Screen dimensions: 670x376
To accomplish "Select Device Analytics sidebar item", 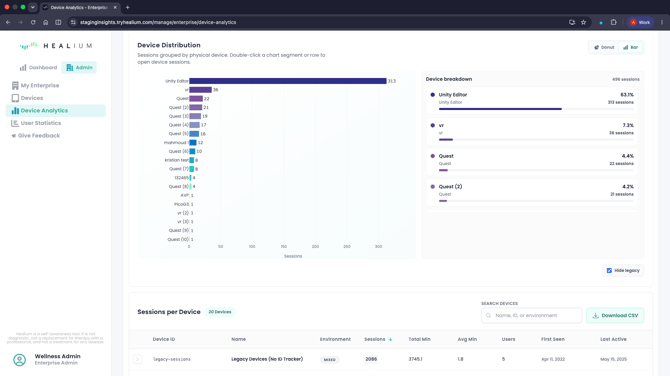I will tap(56, 111).
